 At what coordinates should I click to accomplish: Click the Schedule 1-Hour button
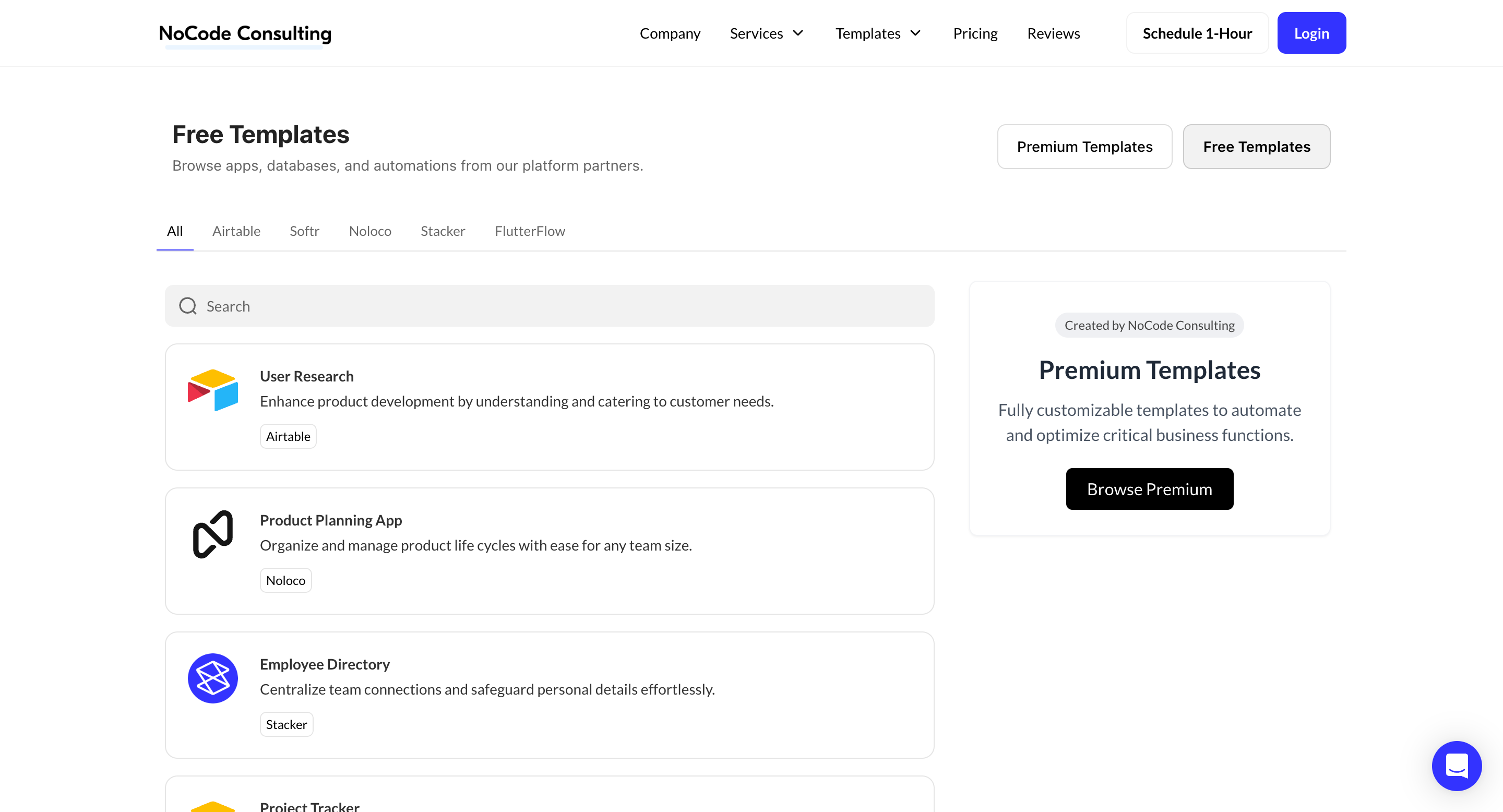point(1197,34)
